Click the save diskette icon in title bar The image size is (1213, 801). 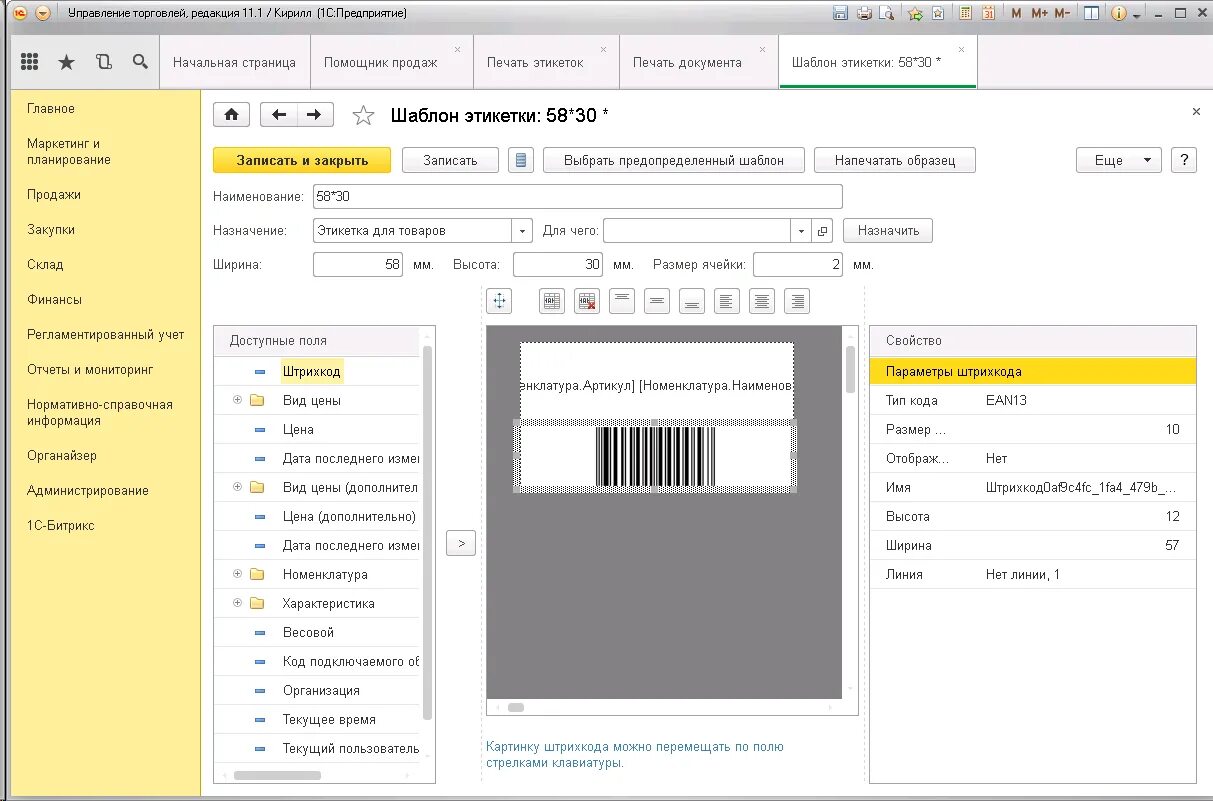click(x=841, y=13)
